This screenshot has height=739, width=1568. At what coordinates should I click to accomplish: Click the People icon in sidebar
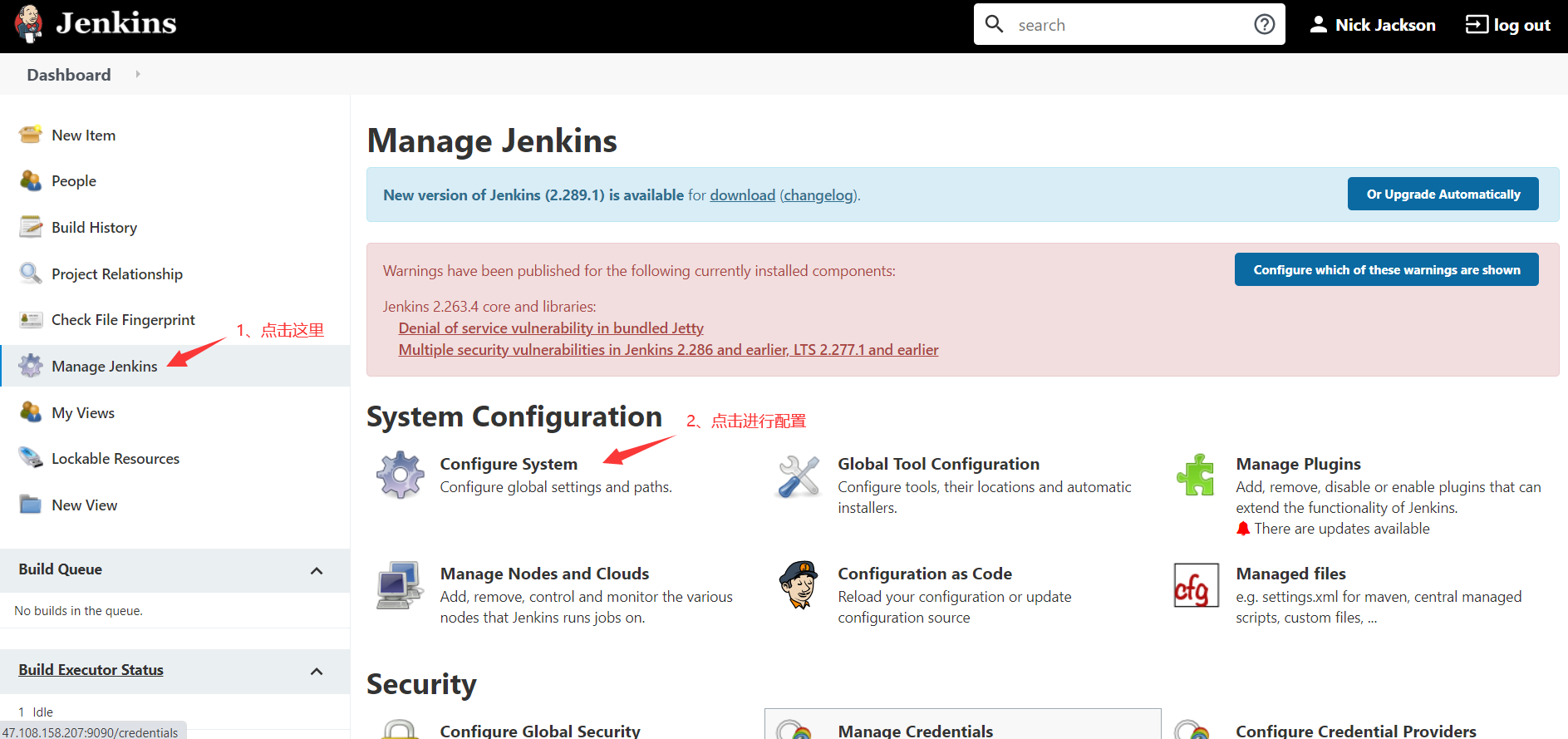click(x=31, y=180)
